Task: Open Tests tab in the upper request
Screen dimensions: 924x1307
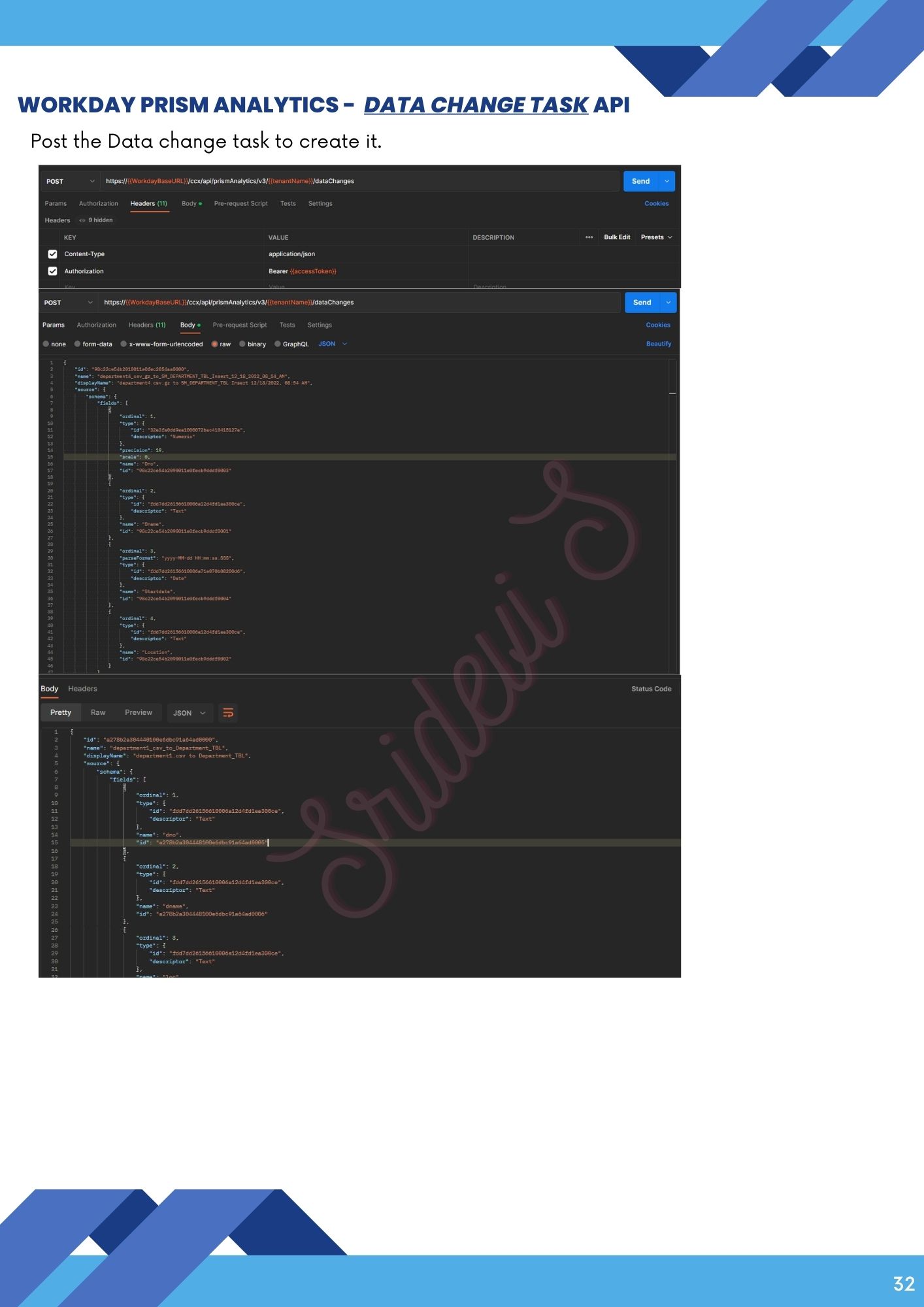Action: coord(288,203)
